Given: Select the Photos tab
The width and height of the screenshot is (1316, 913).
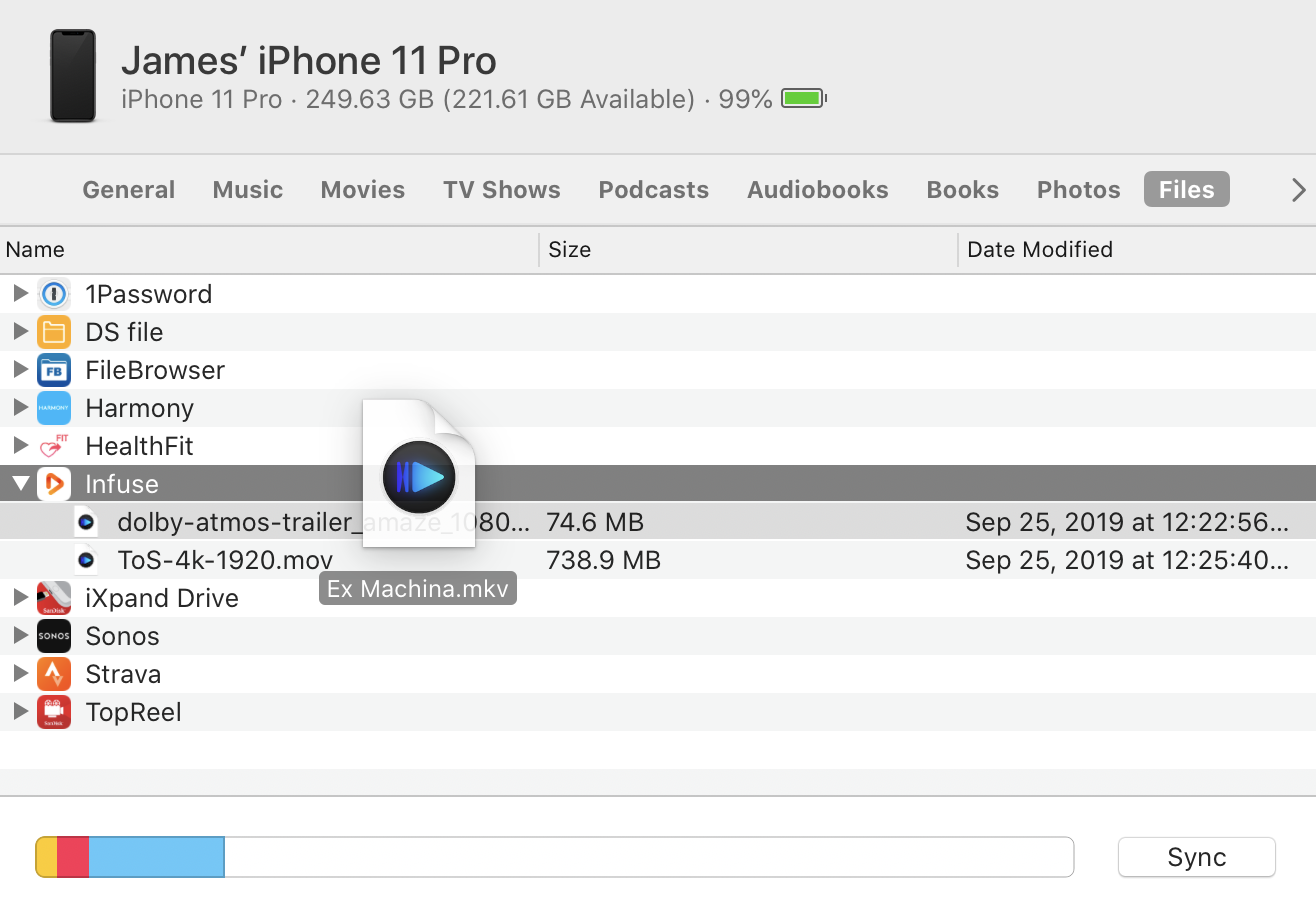Looking at the screenshot, I should click(x=1079, y=189).
